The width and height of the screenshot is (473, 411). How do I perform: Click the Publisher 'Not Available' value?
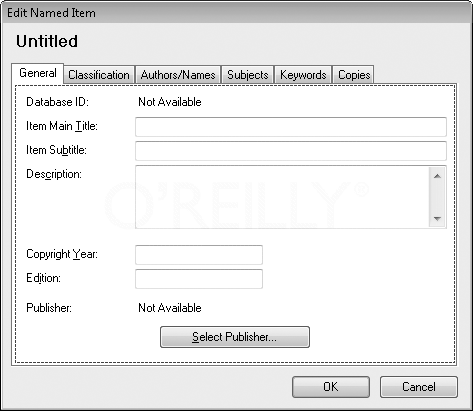170,308
